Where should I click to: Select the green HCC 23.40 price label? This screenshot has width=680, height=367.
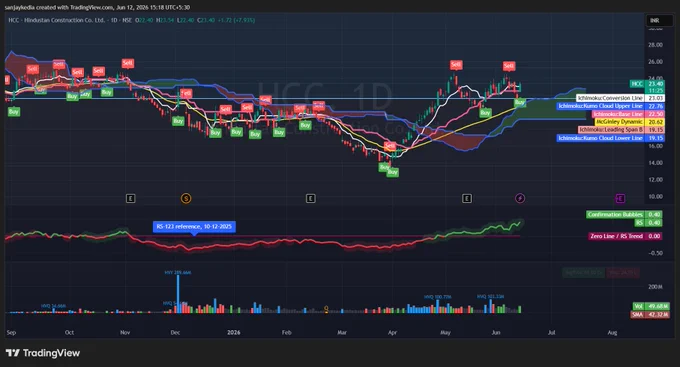click(x=647, y=84)
